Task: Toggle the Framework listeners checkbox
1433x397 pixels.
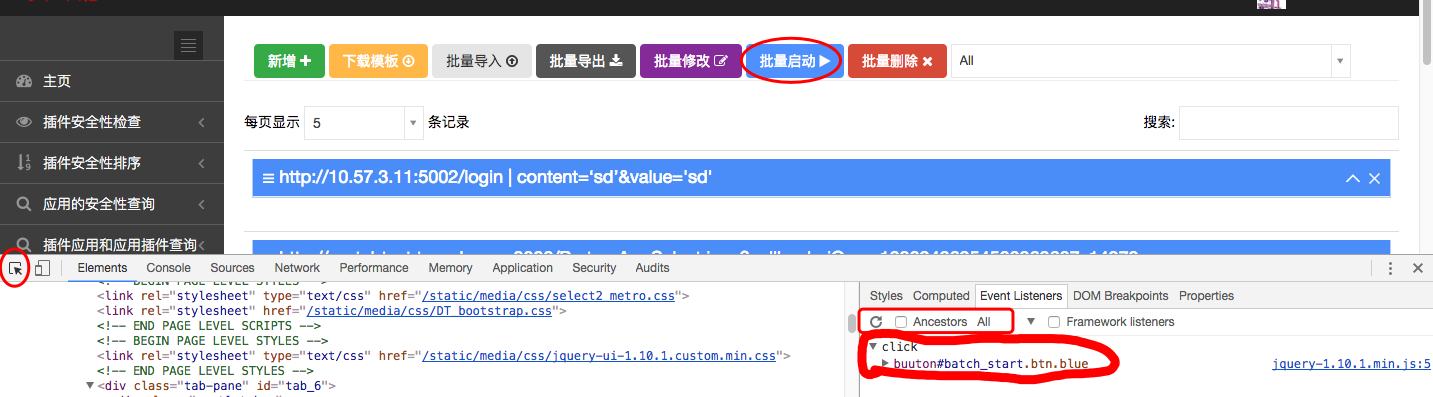Action: (1054, 322)
